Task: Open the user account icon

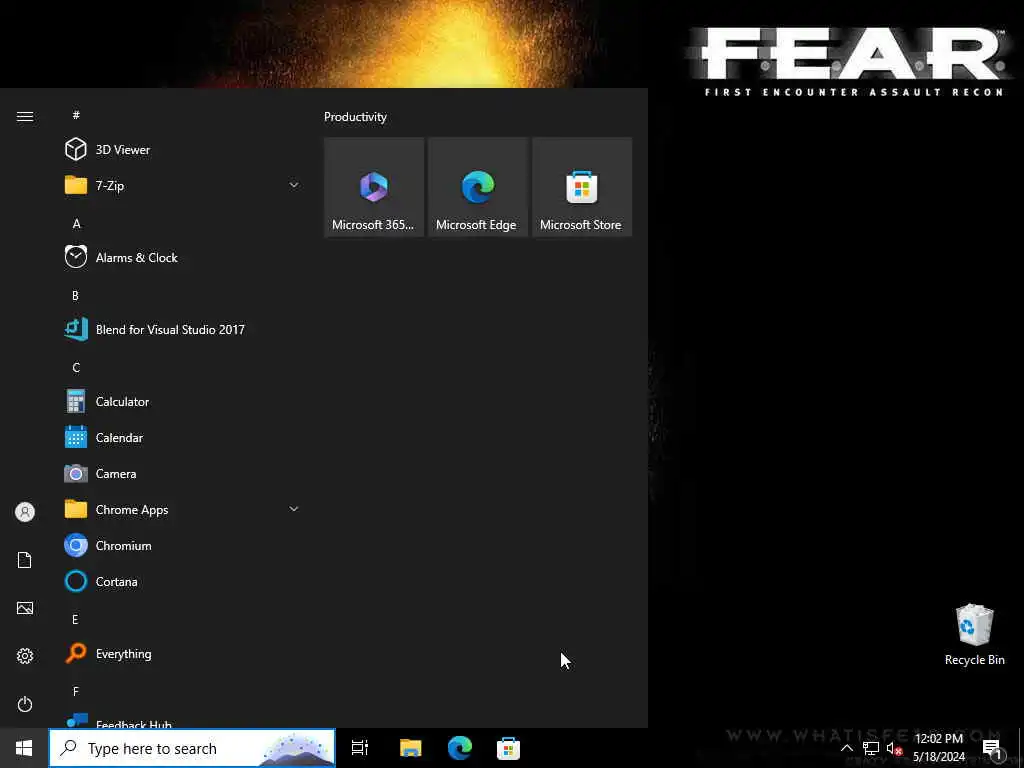Action: click(25, 512)
